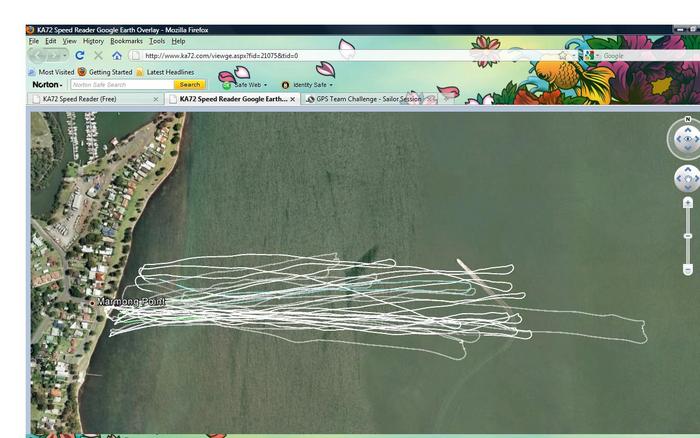The width and height of the screenshot is (700, 438).
Task: Click the Reload page icon
Action: [80, 56]
